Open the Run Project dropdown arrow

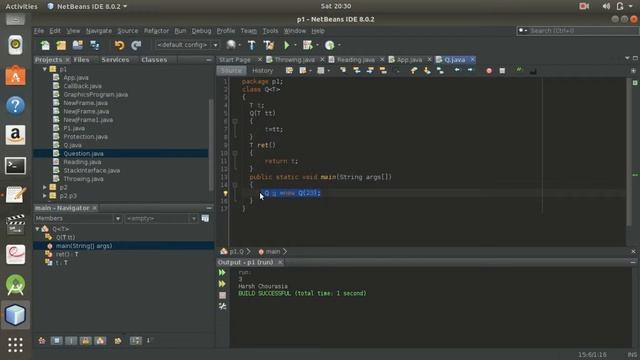tap(295, 45)
